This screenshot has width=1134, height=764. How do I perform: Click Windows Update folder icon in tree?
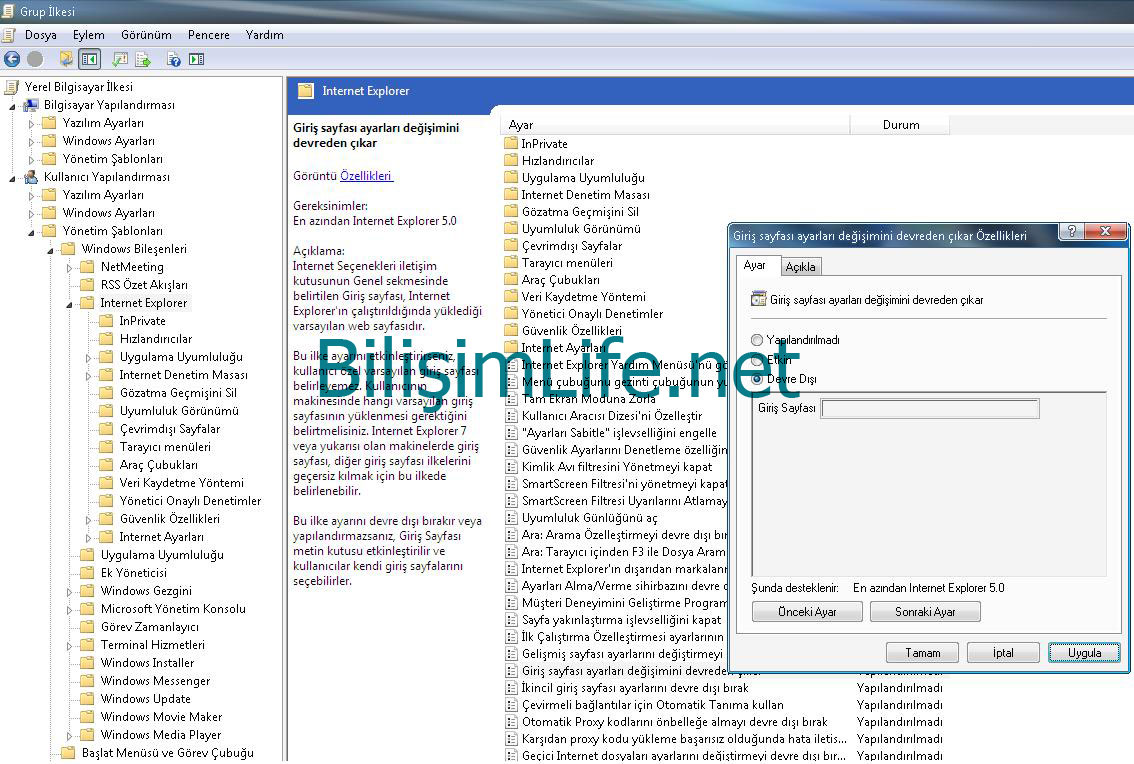(x=88, y=699)
